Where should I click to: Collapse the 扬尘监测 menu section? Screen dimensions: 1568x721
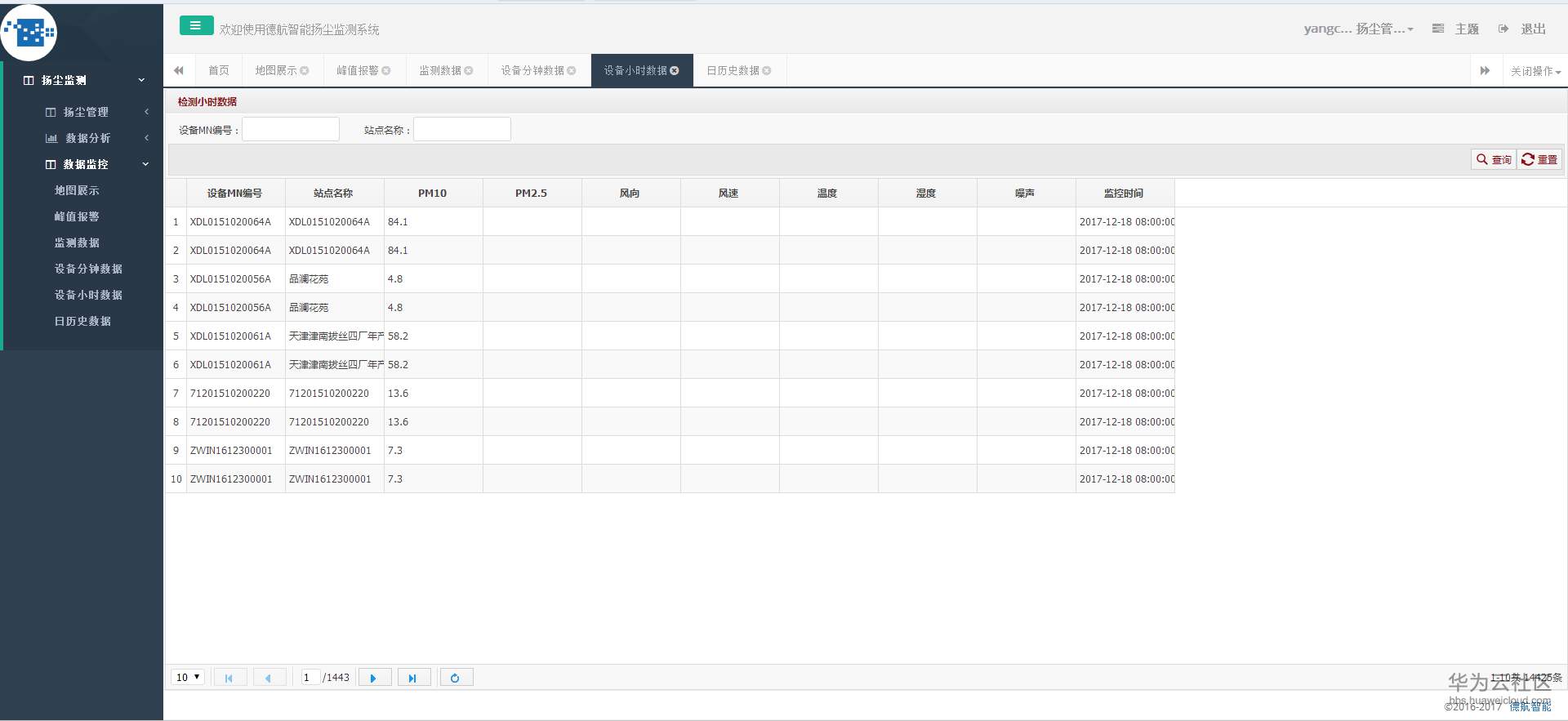point(141,80)
